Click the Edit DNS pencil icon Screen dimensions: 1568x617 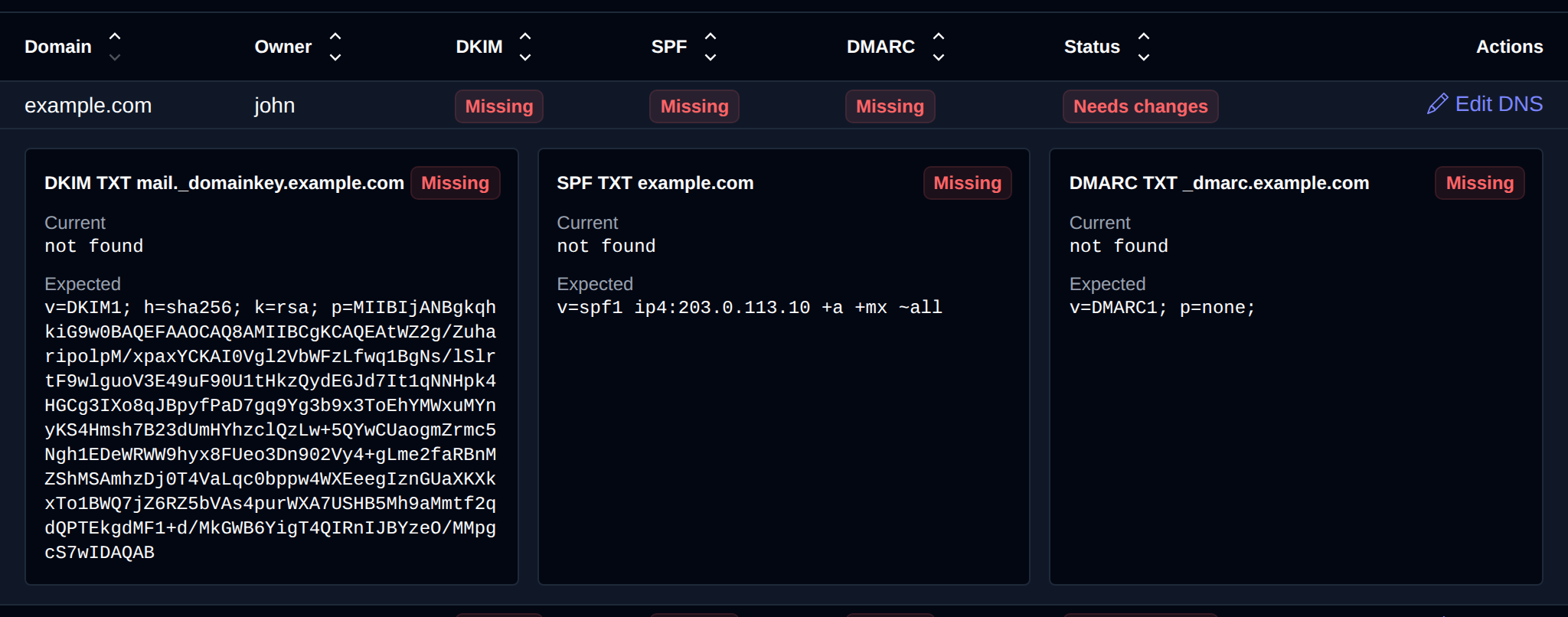[1437, 103]
